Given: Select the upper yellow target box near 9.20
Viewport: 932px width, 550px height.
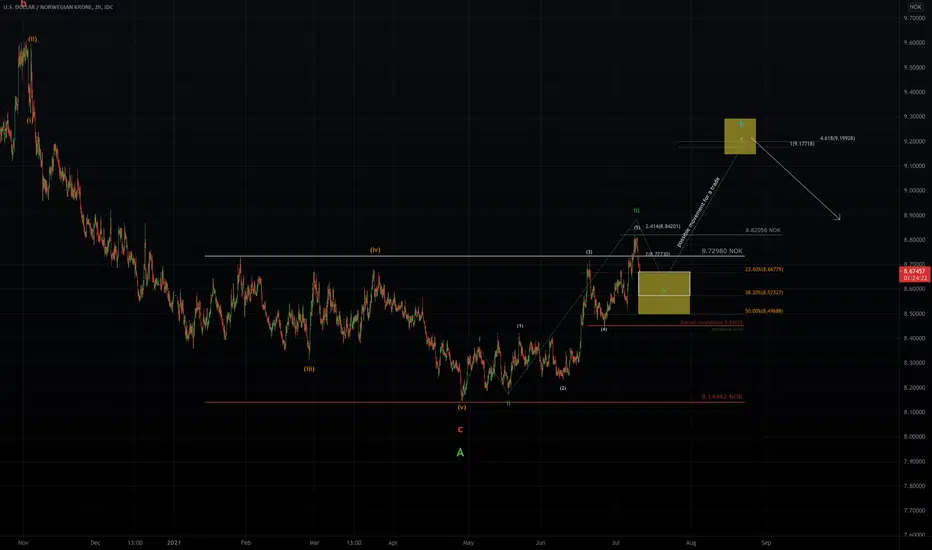Looking at the screenshot, I should (740, 136).
